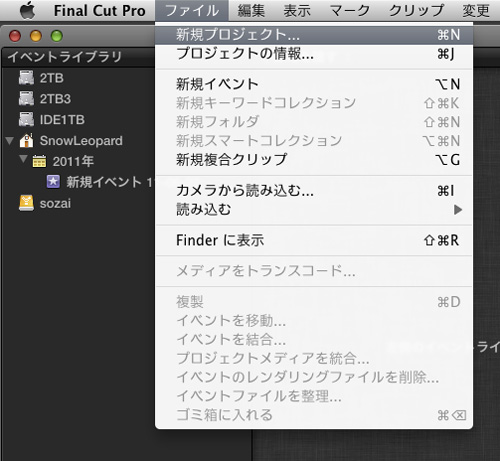
Task: Click the green zoom window button
Action: pos(57,36)
